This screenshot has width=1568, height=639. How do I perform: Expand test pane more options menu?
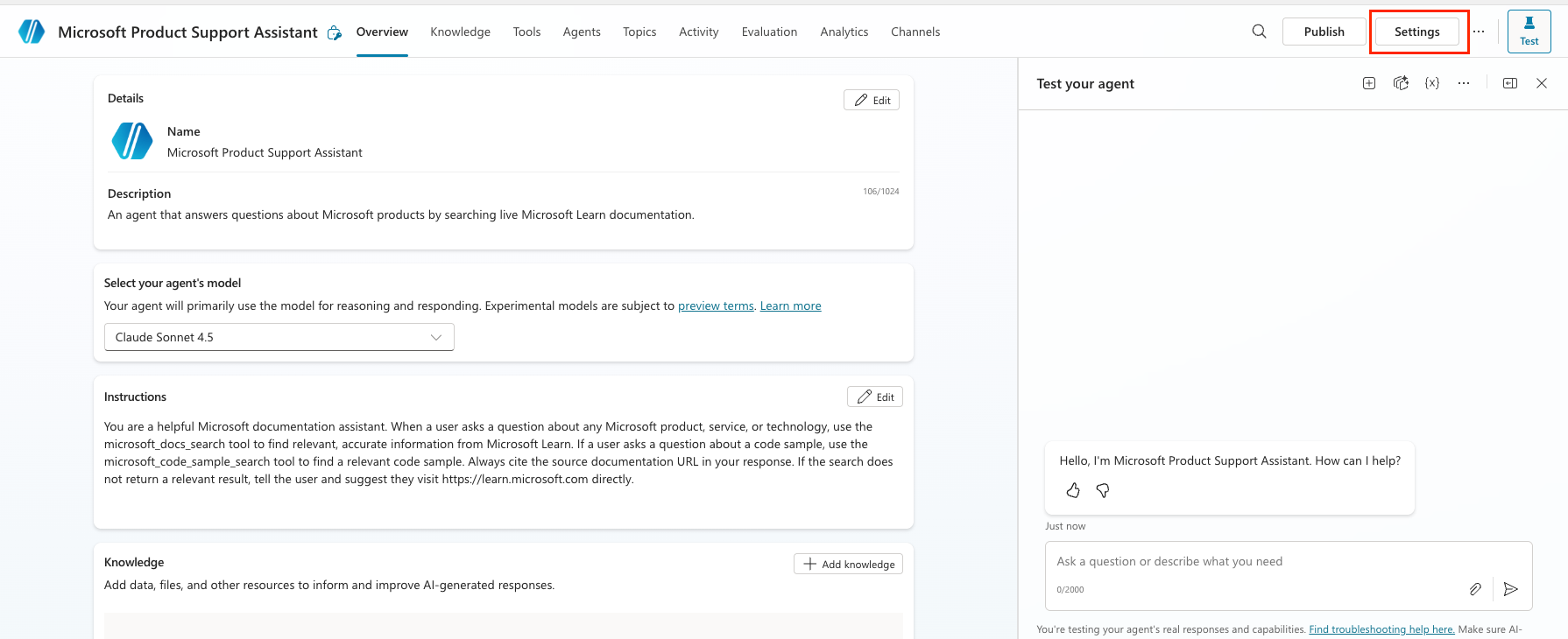coord(1464,83)
